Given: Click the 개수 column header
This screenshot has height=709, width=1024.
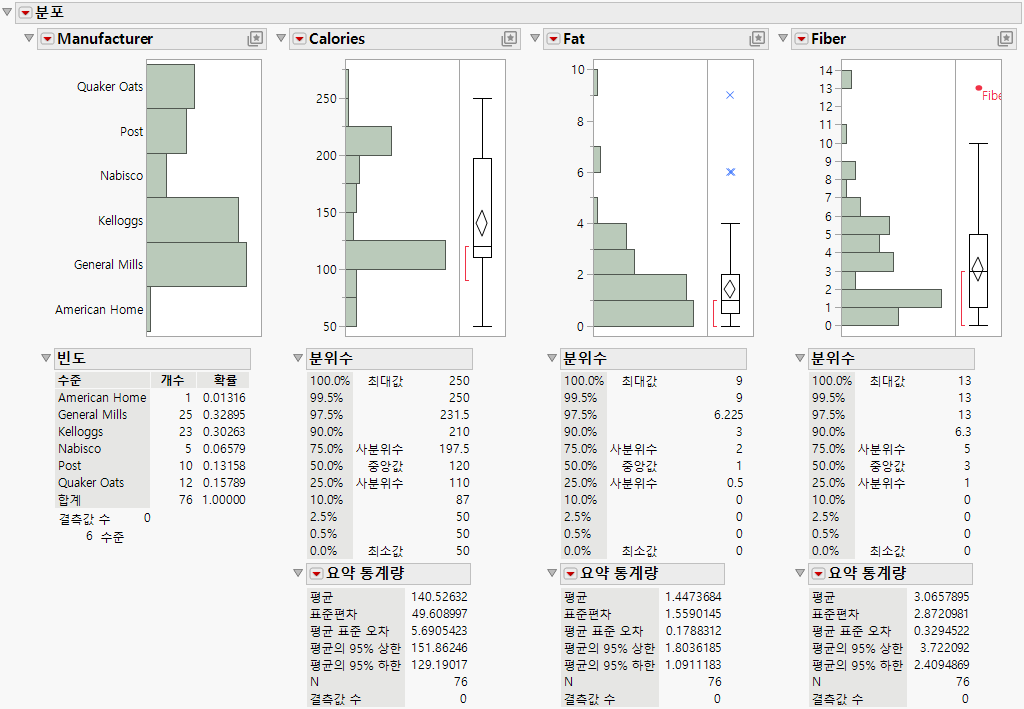Looking at the screenshot, I should click(x=172, y=380).
